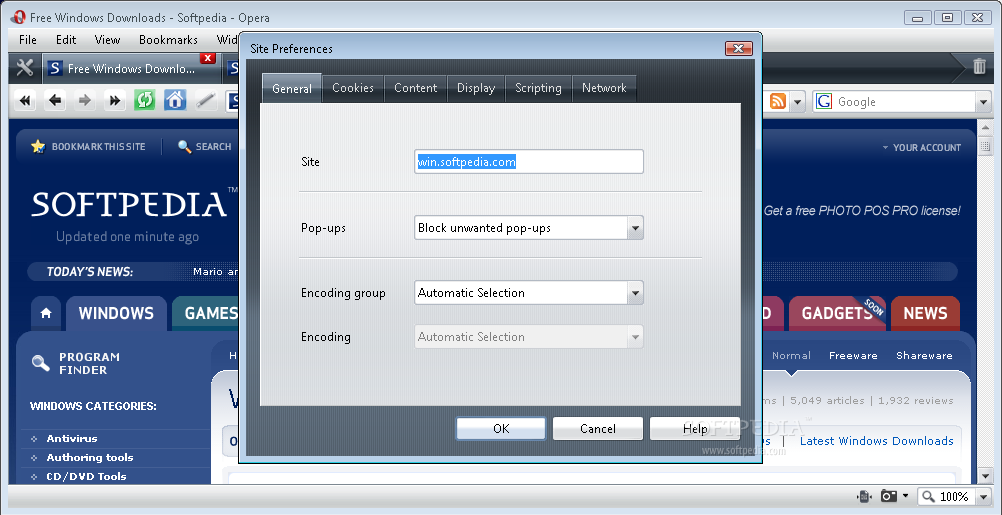The height and width of the screenshot is (515, 1002).
Task: Open the News category tab
Action: click(x=925, y=313)
